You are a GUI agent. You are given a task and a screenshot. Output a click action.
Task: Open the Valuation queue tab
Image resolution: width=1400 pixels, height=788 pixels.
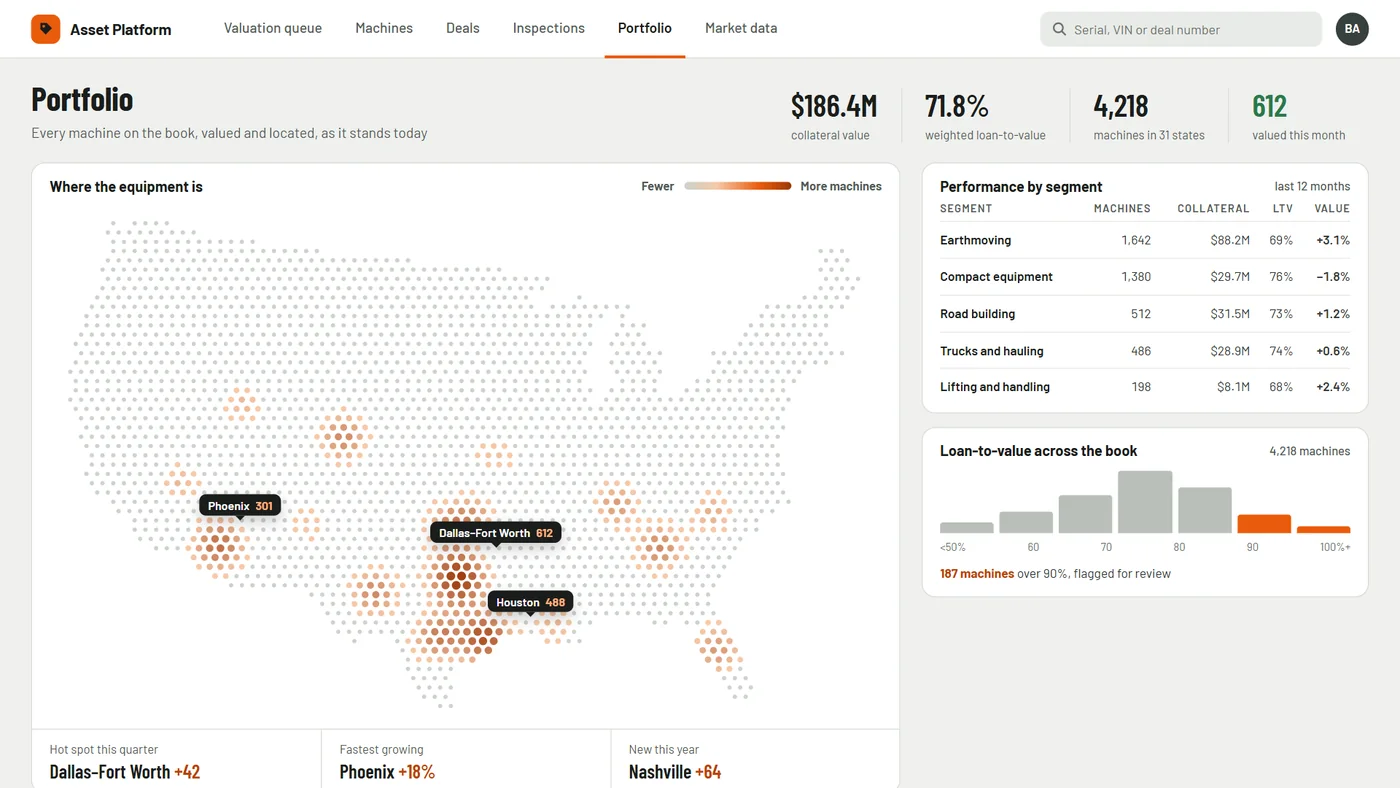click(x=273, y=28)
